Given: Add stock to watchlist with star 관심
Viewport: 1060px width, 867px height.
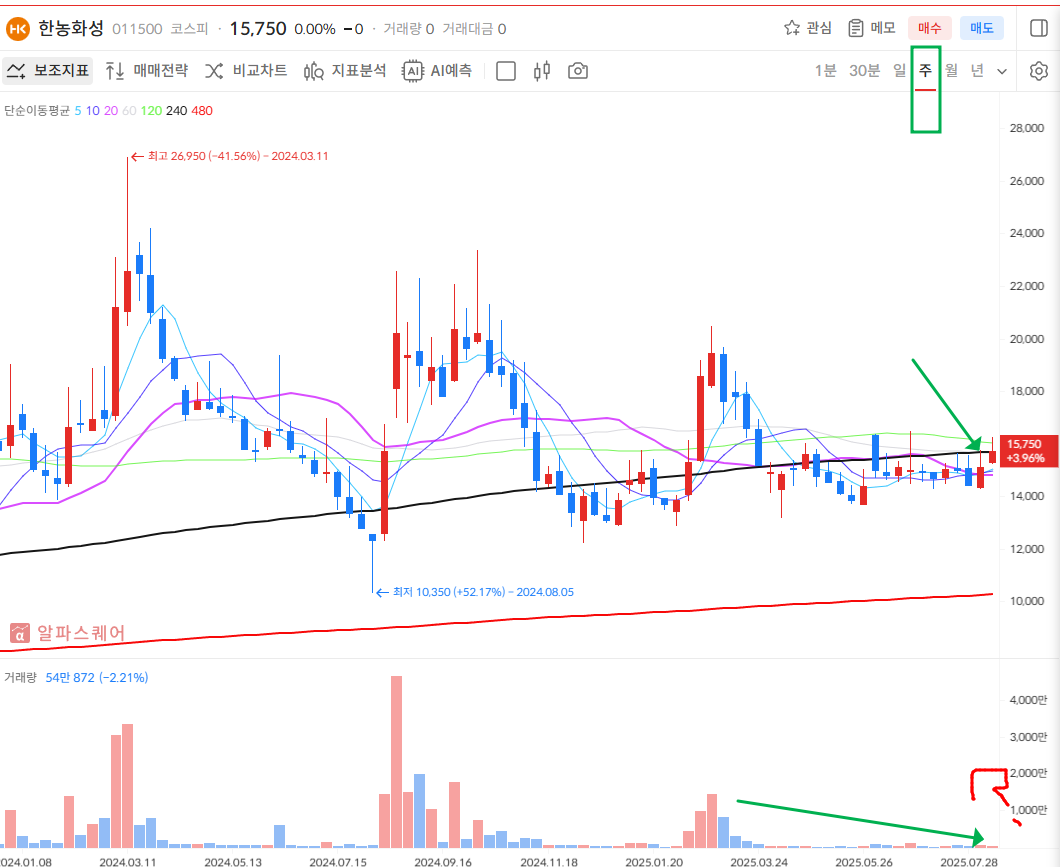Looking at the screenshot, I should pyautogui.click(x=808, y=28).
